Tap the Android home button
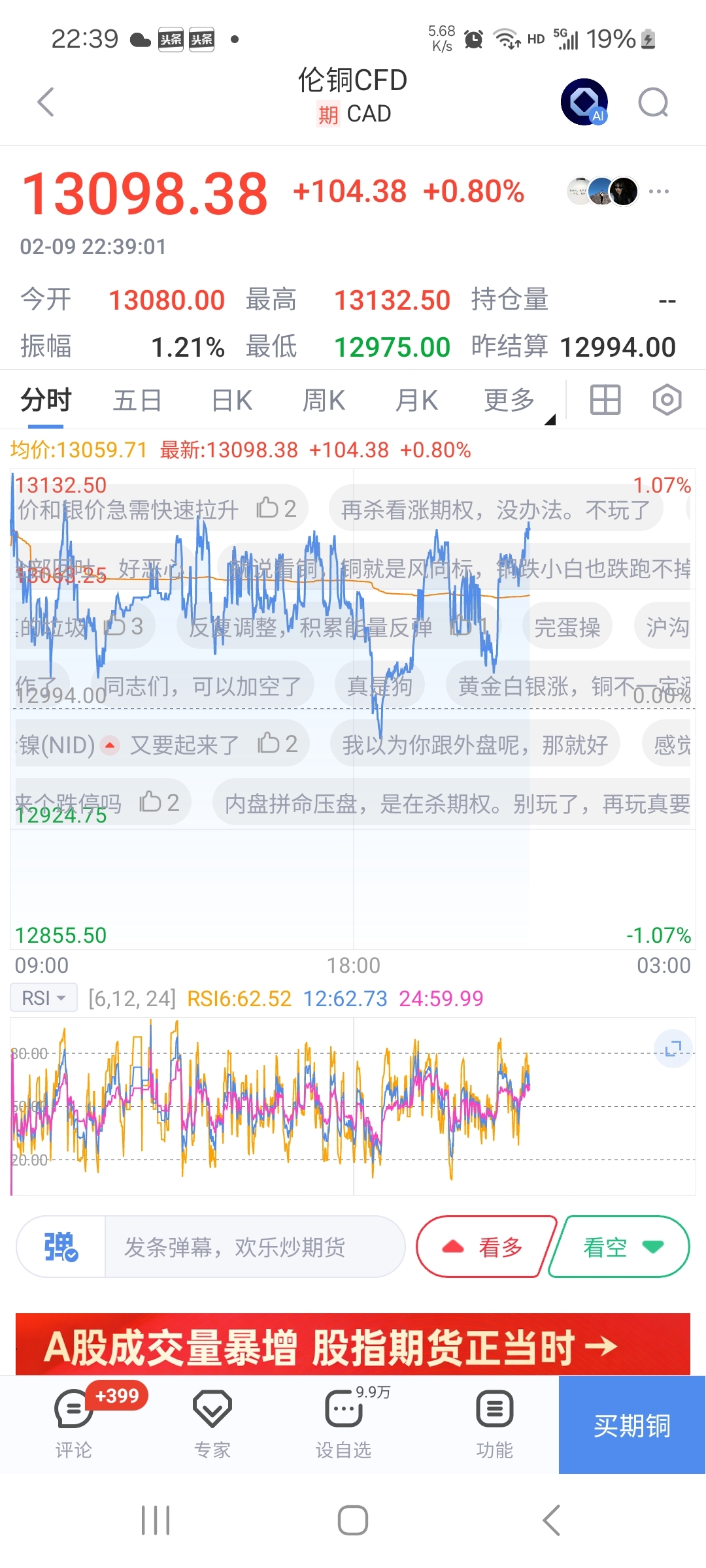The width and height of the screenshot is (706, 1568). click(353, 1520)
